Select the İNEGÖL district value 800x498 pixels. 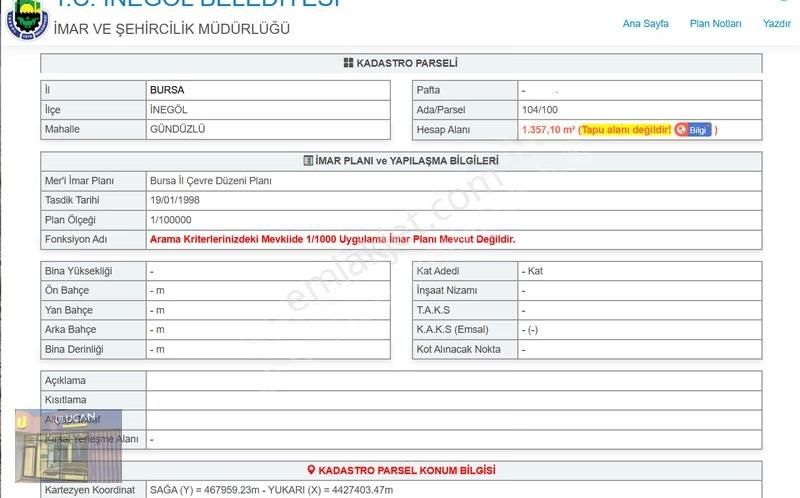pyautogui.click(x=168, y=110)
